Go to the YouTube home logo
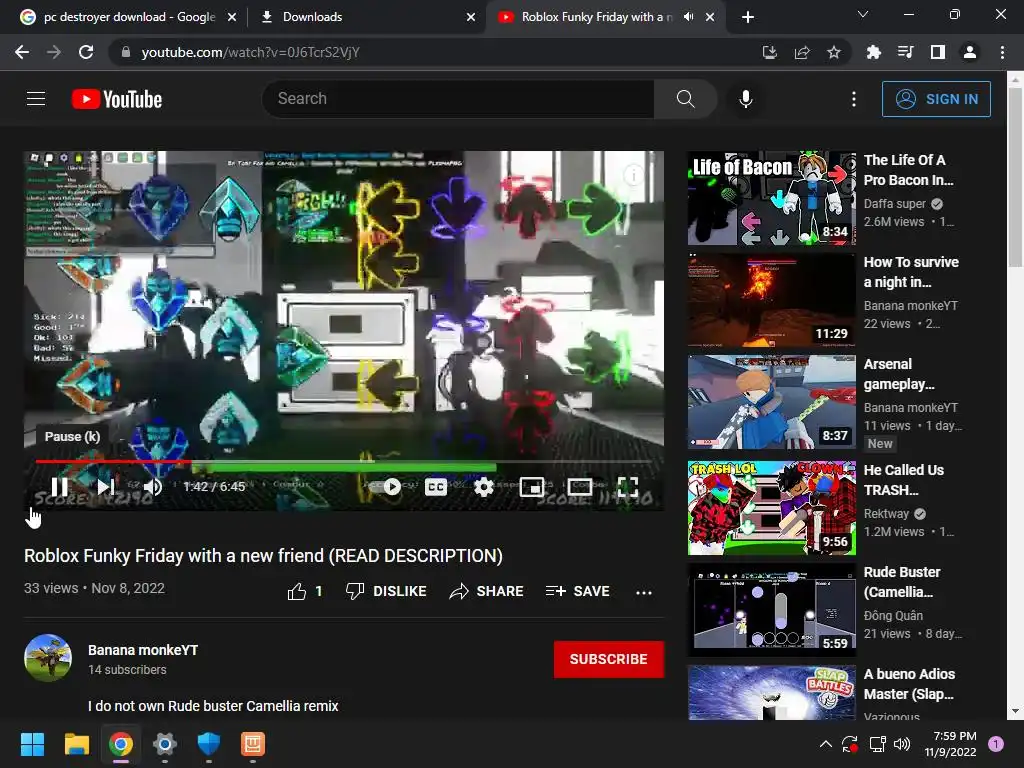This screenshot has width=1024, height=768. 117,99
